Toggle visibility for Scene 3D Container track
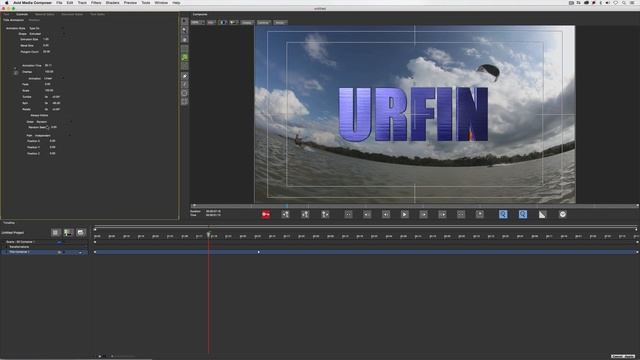Viewport: 640px width, 360px height. pyautogui.click(x=59, y=242)
